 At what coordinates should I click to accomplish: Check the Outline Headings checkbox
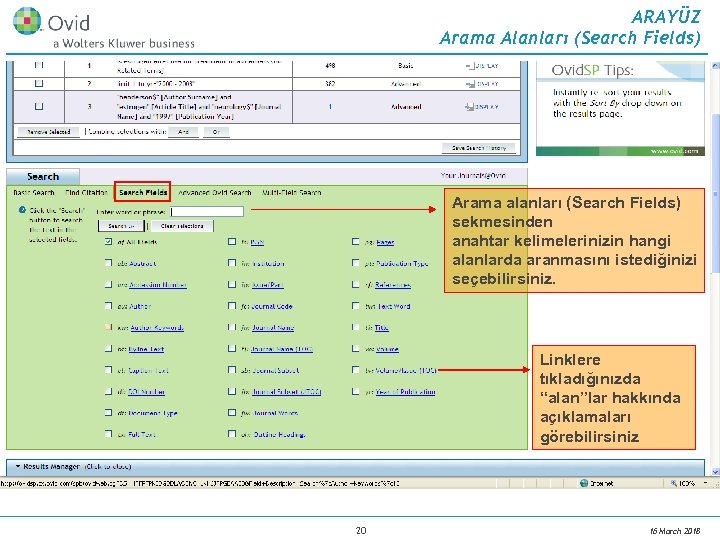tap(232, 433)
